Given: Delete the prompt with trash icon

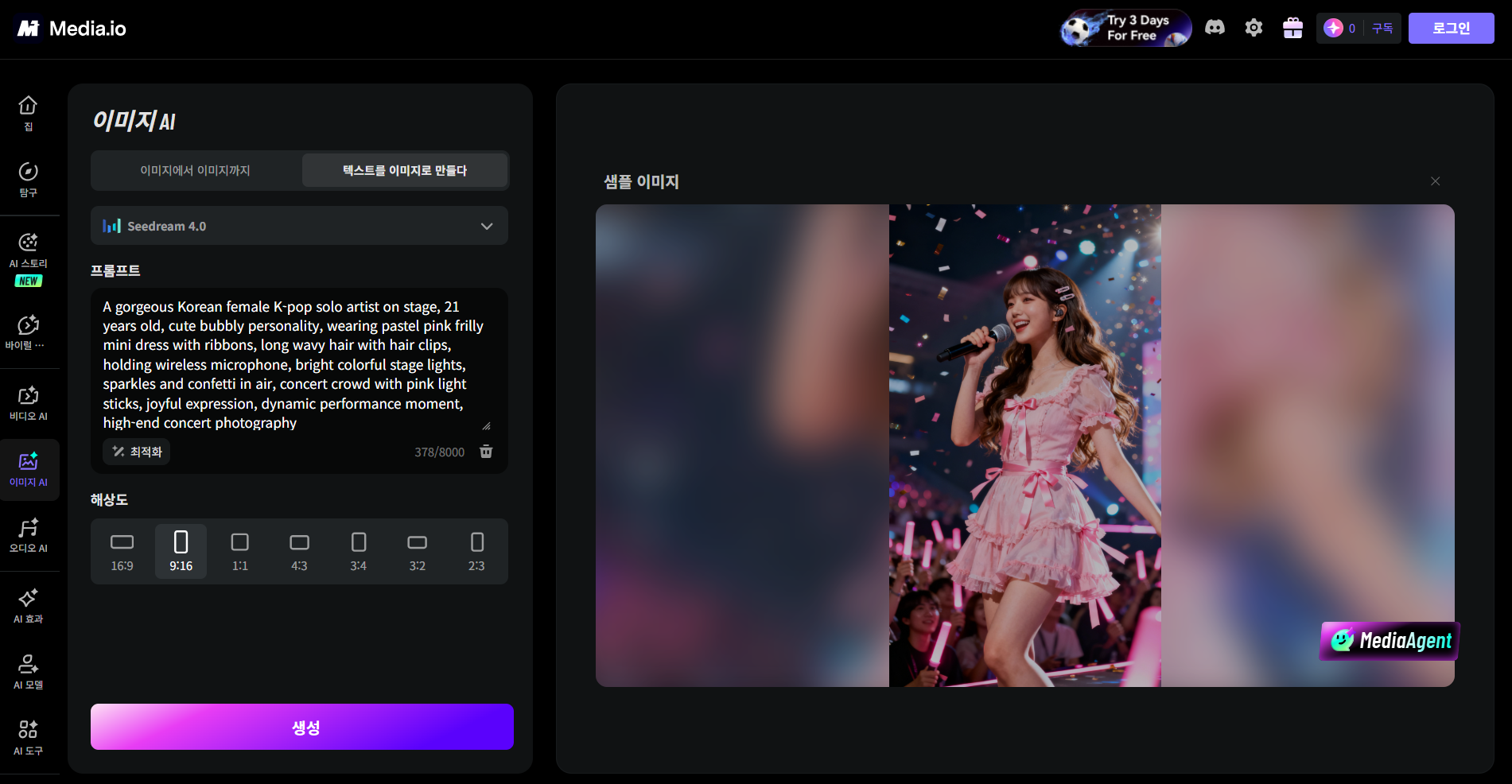Looking at the screenshot, I should pyautogui.click(x=486, y=452).
